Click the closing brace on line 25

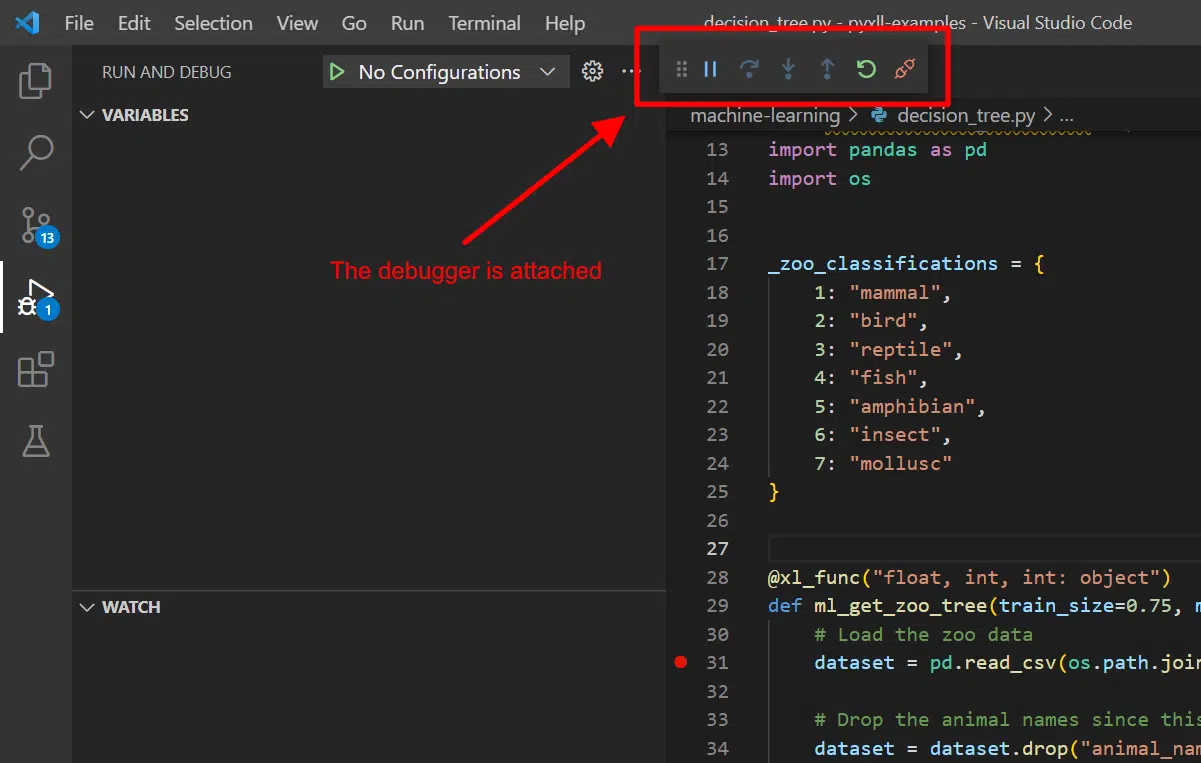(773, 492)
